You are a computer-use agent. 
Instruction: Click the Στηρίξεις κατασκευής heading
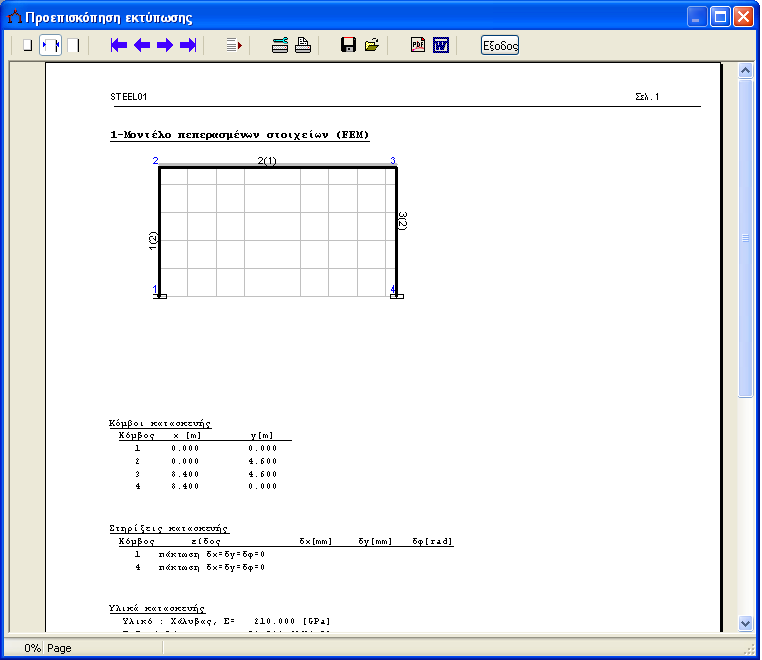coord(169,528)
